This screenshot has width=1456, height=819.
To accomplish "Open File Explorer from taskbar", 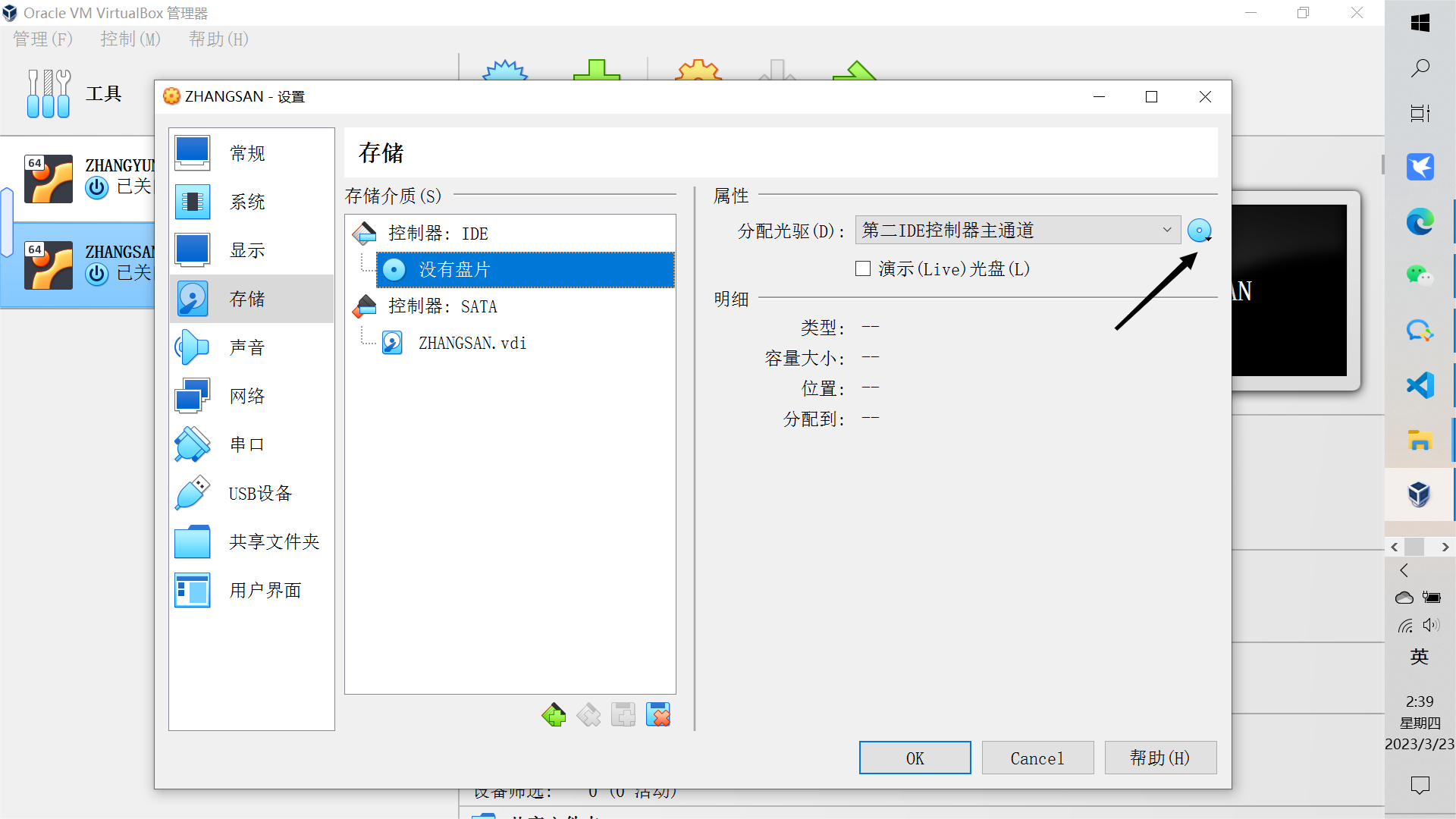I will pos(1420,440).
